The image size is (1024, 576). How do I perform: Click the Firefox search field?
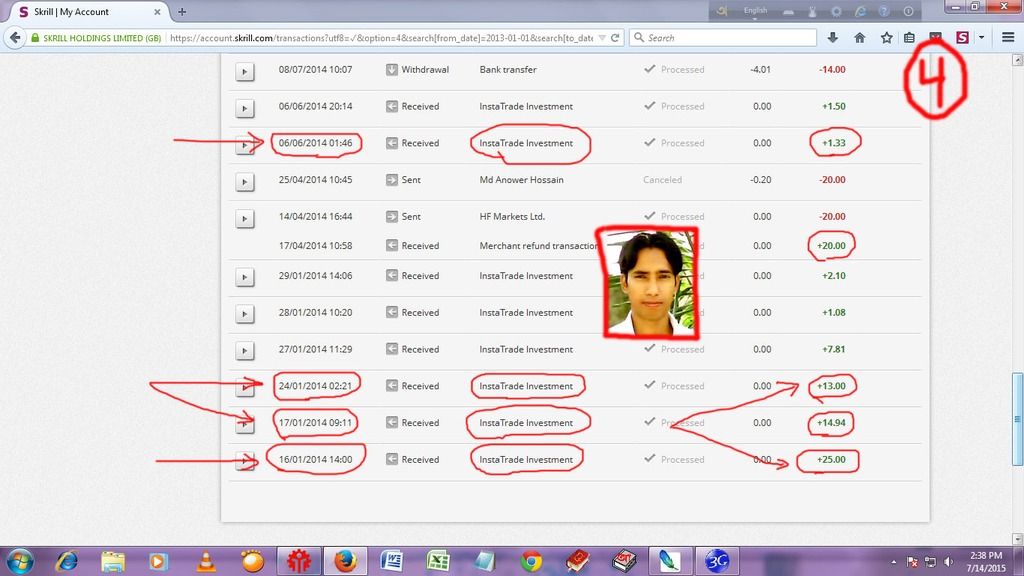click(723, 38)
